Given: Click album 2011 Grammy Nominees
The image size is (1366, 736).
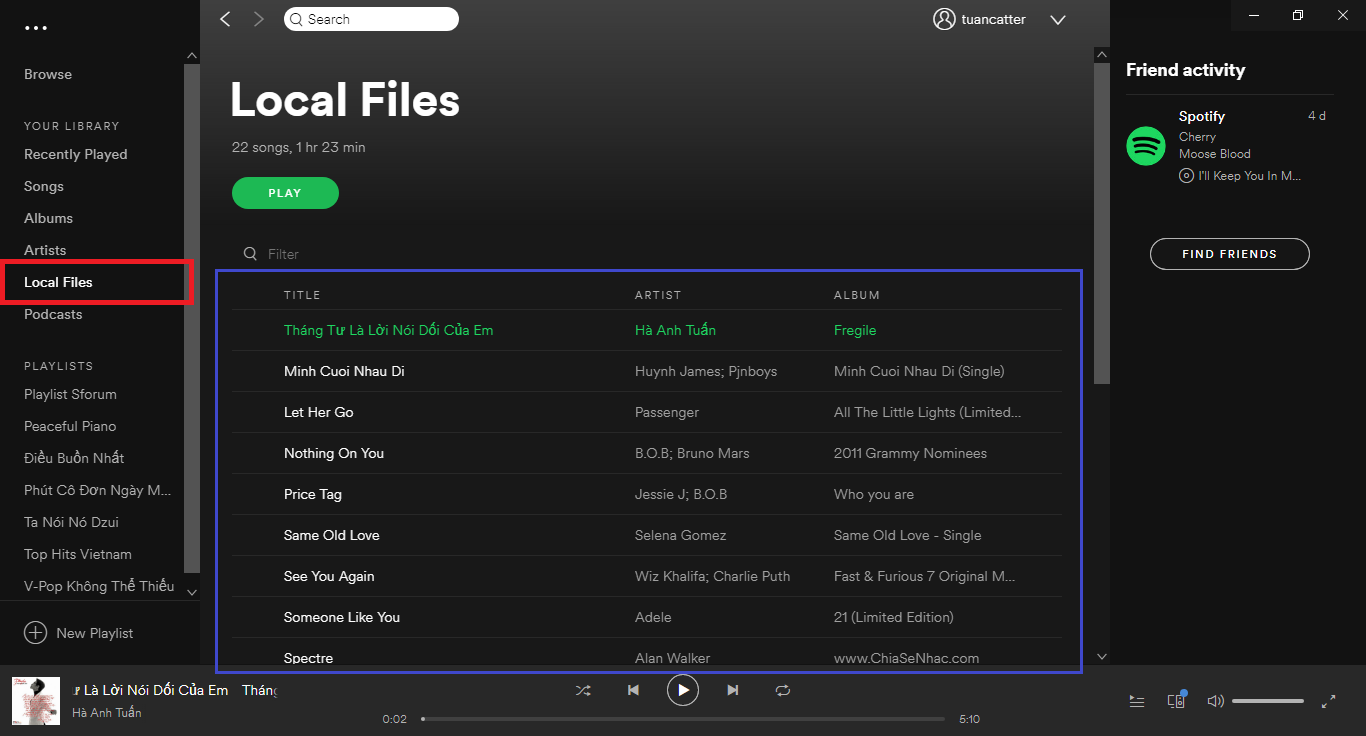Looking at the screenshot, I should click(910, 453).
